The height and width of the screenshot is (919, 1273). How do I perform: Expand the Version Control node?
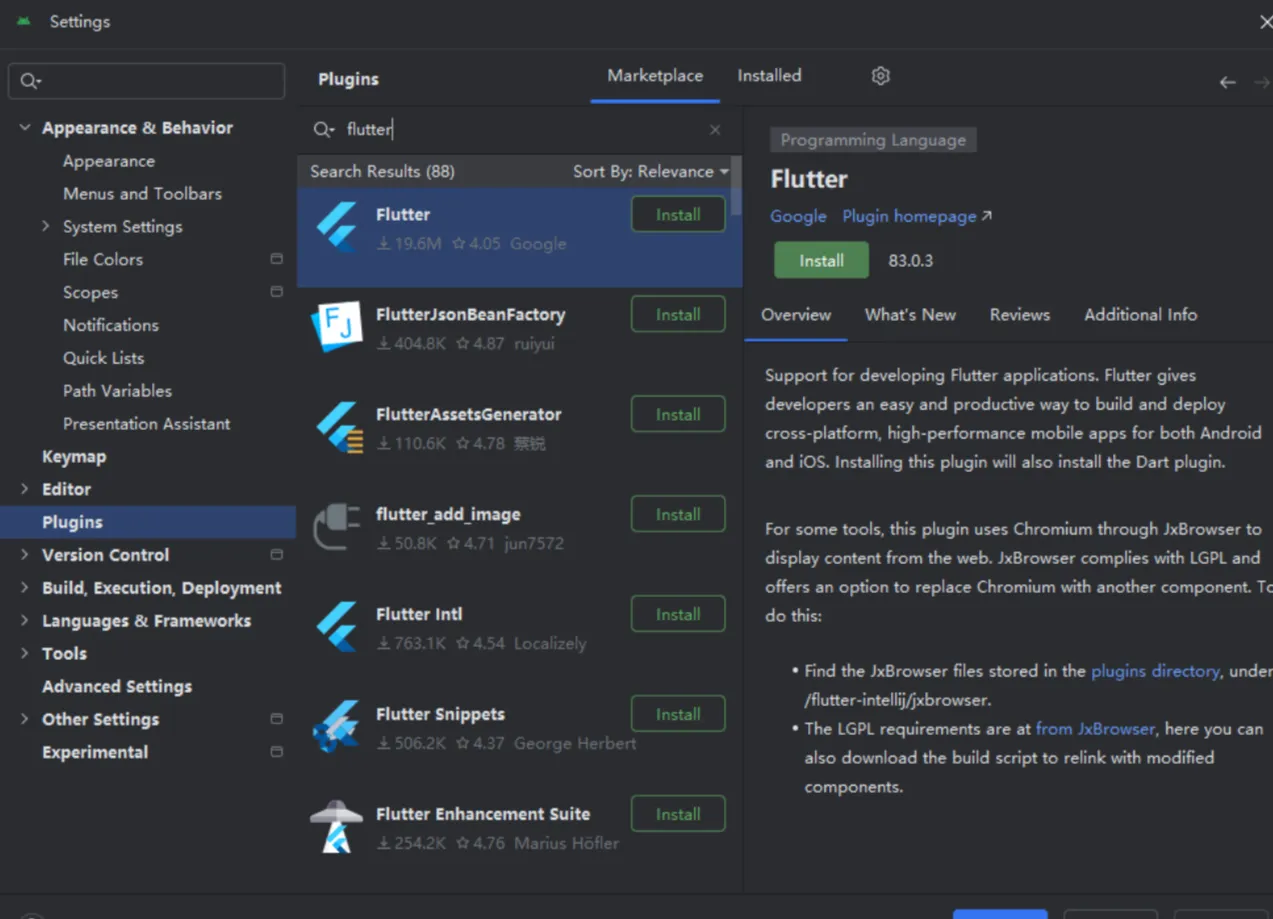point(25,554)
